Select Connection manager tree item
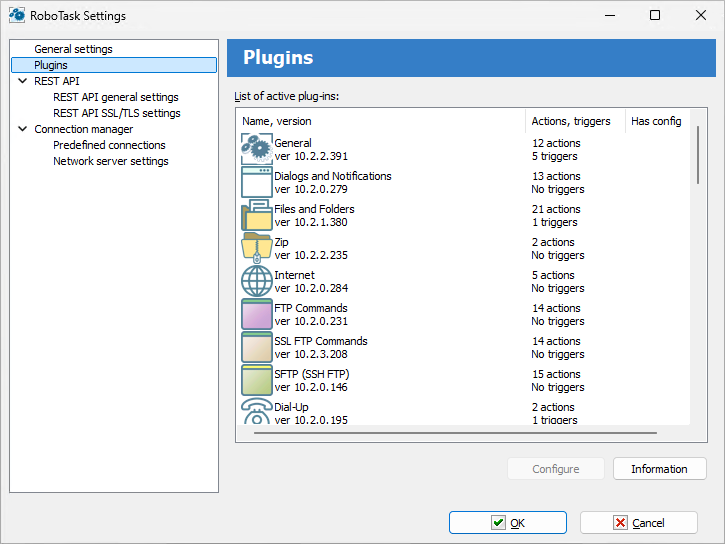 pos(83,129)
